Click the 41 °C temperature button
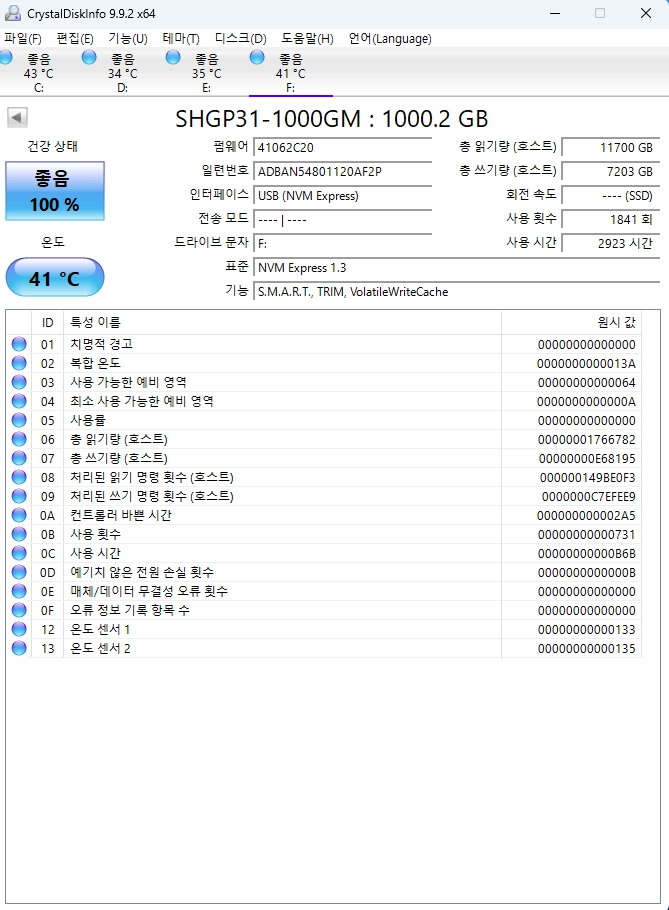 pyautogui.click(x=55, y=278)
